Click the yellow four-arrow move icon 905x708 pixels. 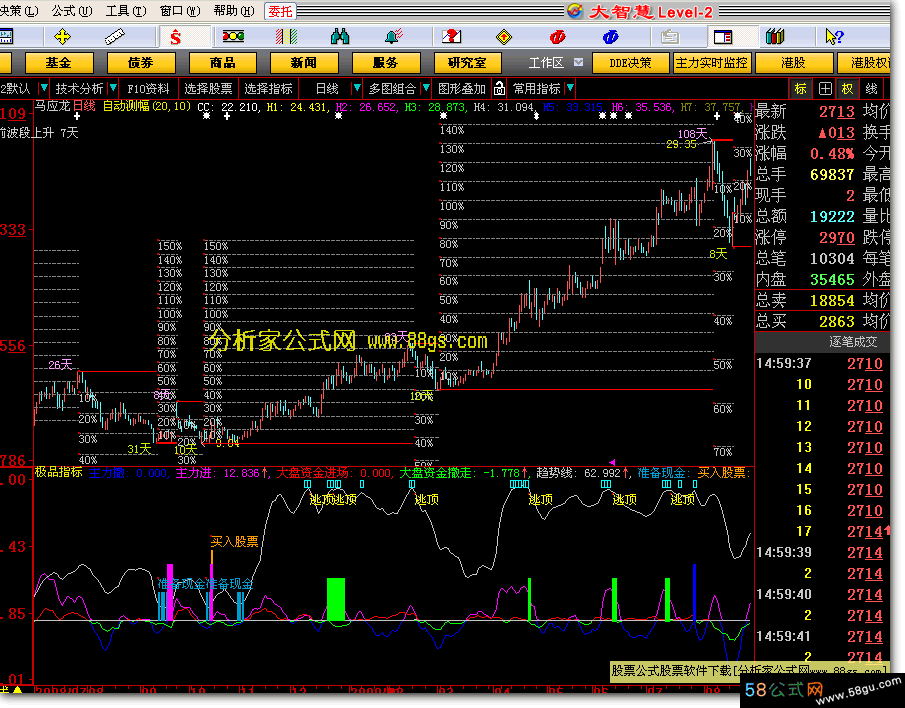pos(62,37)
